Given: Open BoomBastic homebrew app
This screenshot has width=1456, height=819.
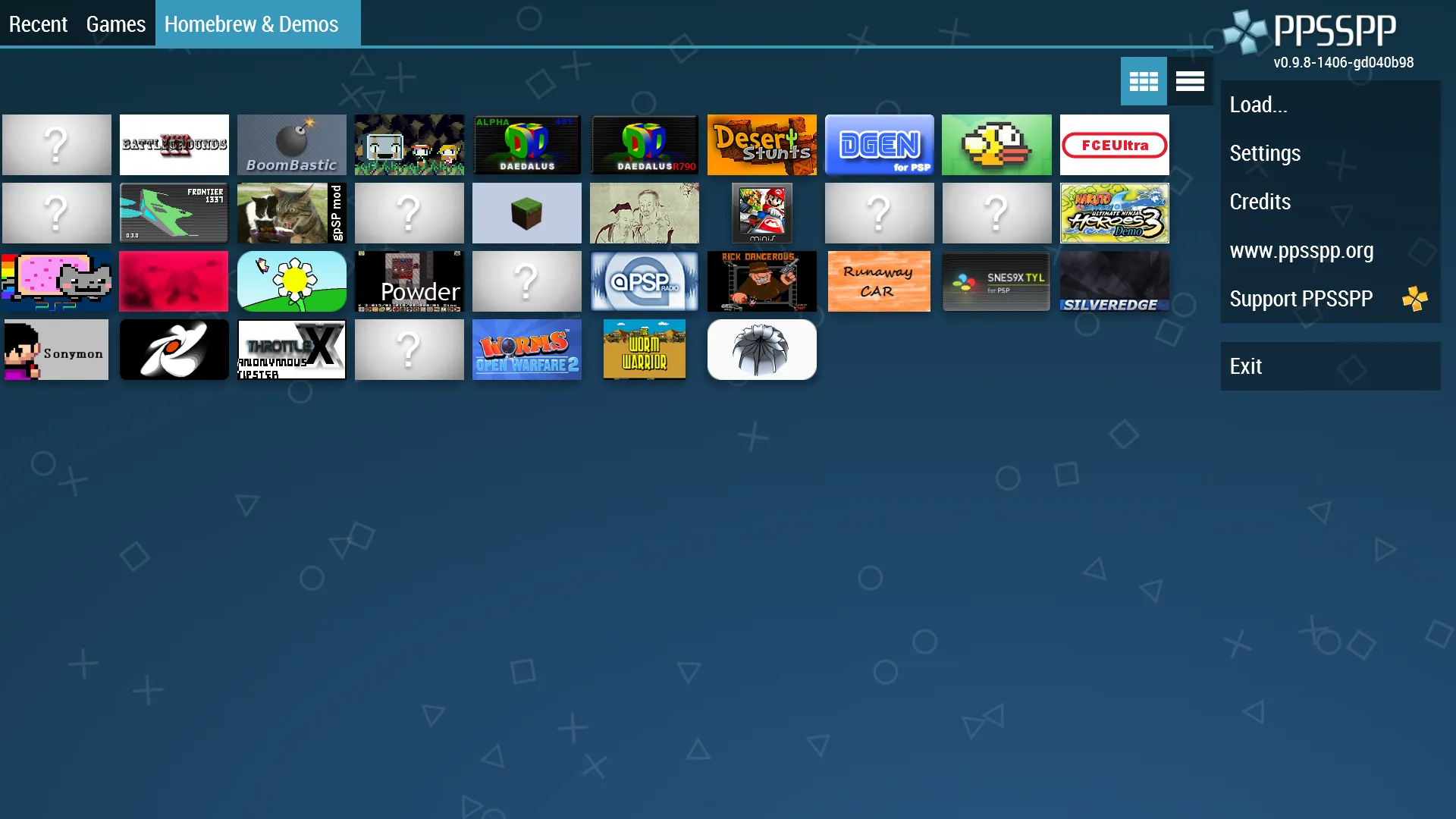Looking at the screenshot, I should 291,144.
